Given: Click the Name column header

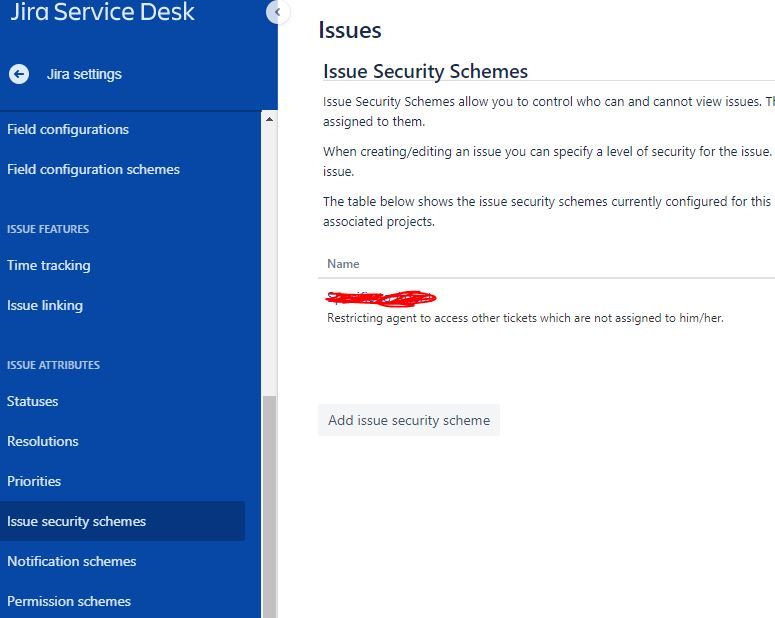Looking at the screenshot, I should coord(343,264).
